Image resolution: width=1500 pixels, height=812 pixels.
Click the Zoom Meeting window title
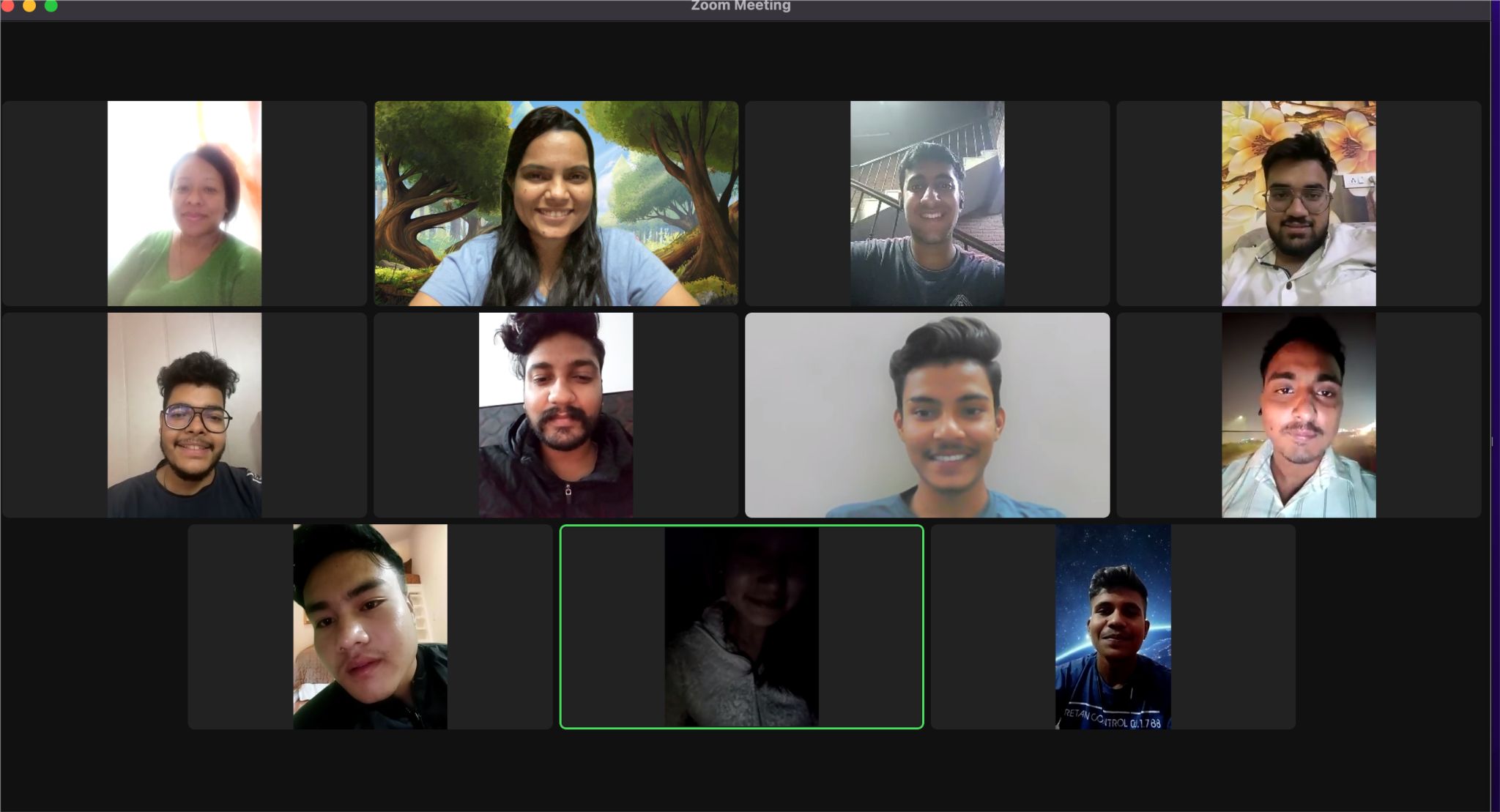click(740, 6)
